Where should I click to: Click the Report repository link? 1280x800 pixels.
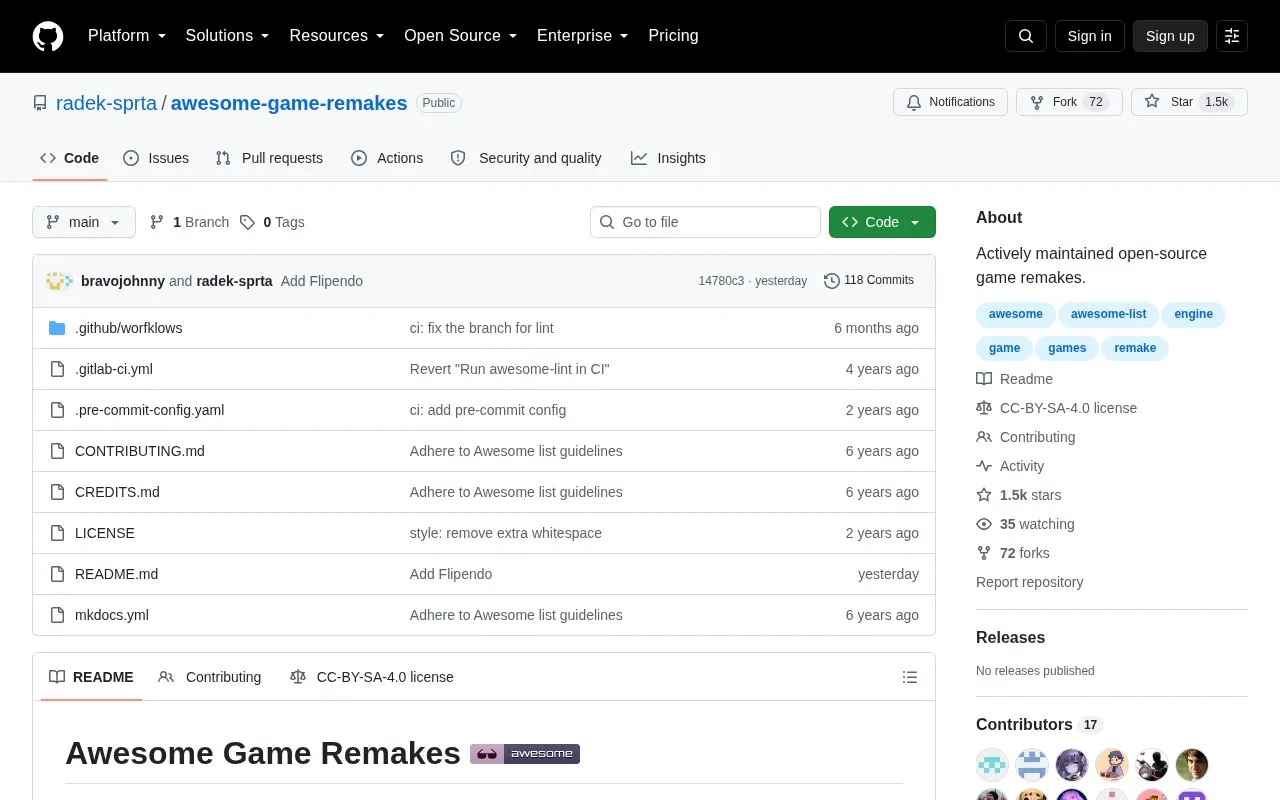(1029, 582)
